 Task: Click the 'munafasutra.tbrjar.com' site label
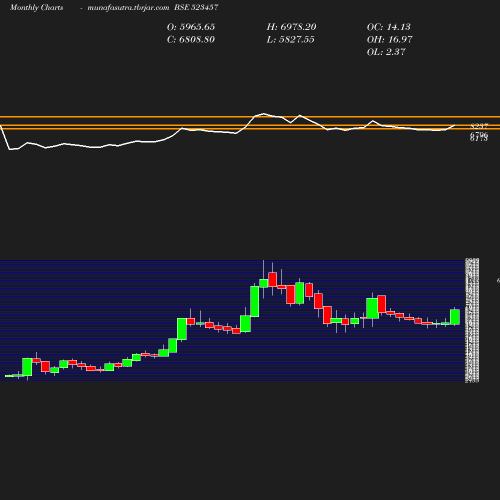(128, 7)
